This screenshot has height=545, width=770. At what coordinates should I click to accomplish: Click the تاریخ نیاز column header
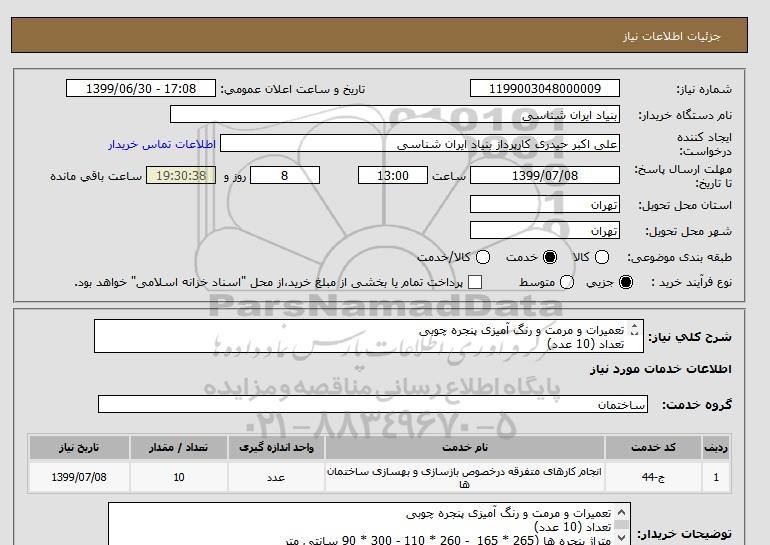click(x=79, y=448)
